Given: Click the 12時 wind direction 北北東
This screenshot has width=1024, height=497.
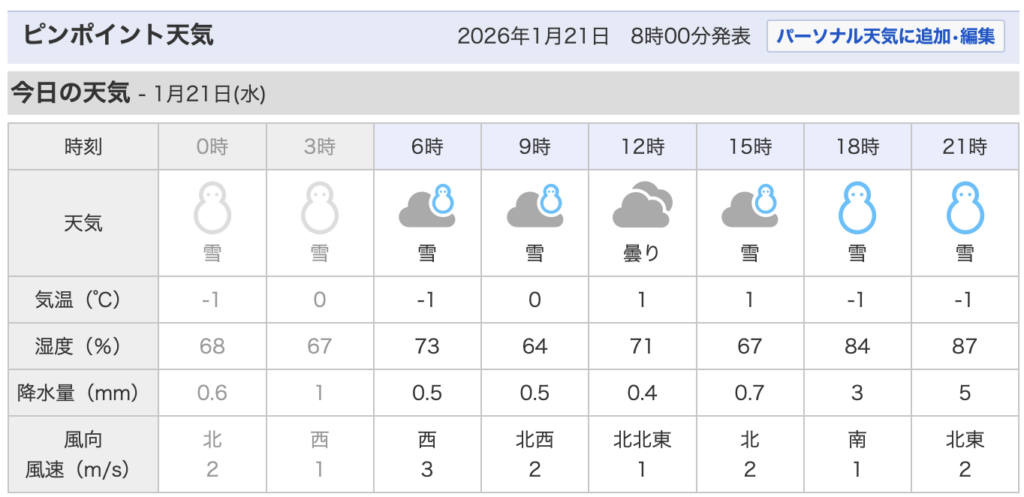Looking at the screenshot, I should tap(642, 439).
